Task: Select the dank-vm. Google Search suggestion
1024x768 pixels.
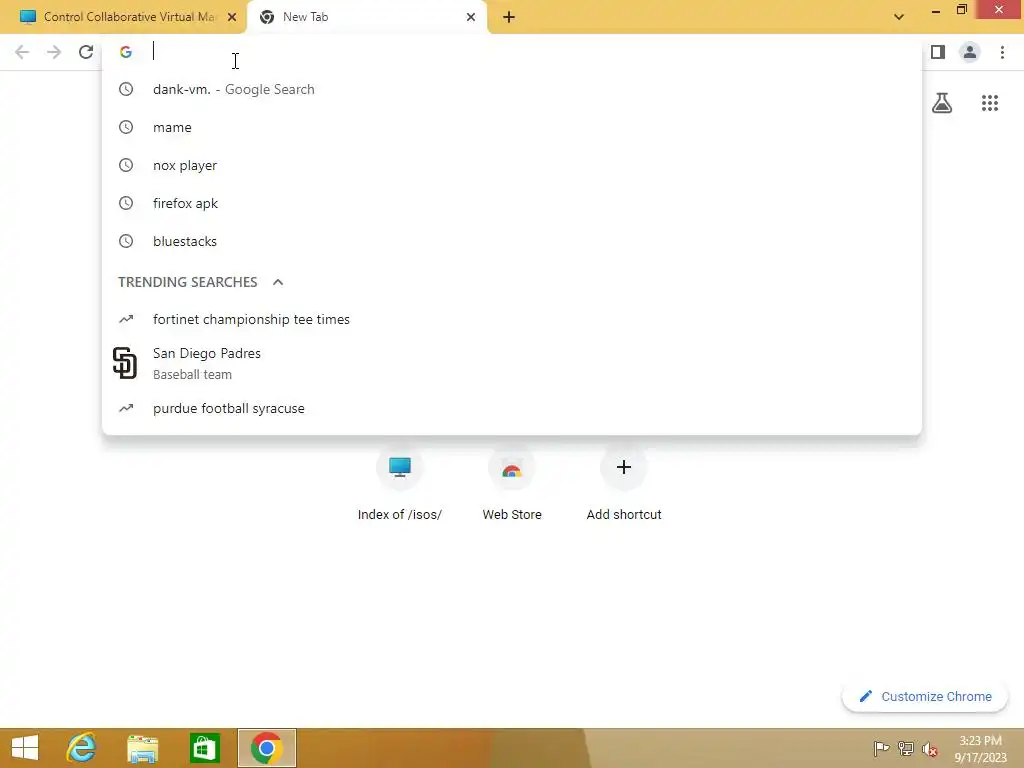Action: (x=512, y=89)
